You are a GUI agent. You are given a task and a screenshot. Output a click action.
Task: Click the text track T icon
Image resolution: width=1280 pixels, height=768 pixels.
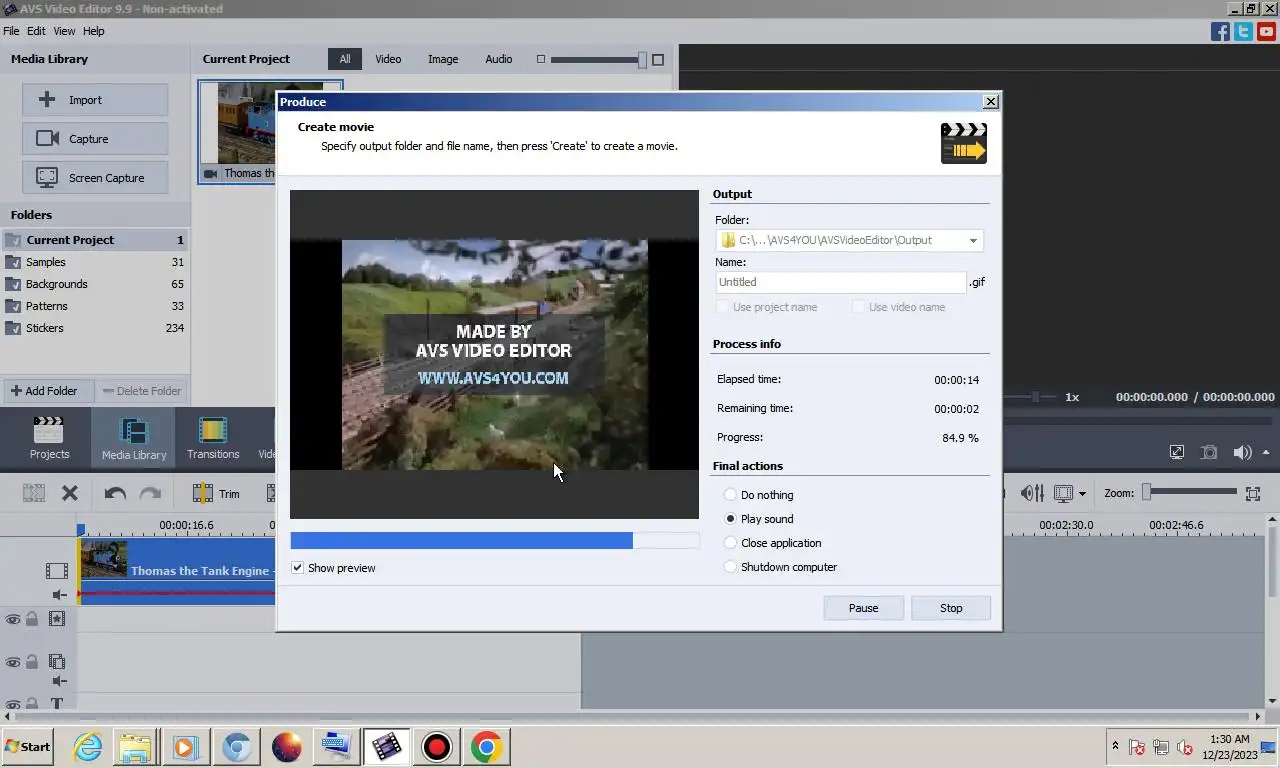57,704
